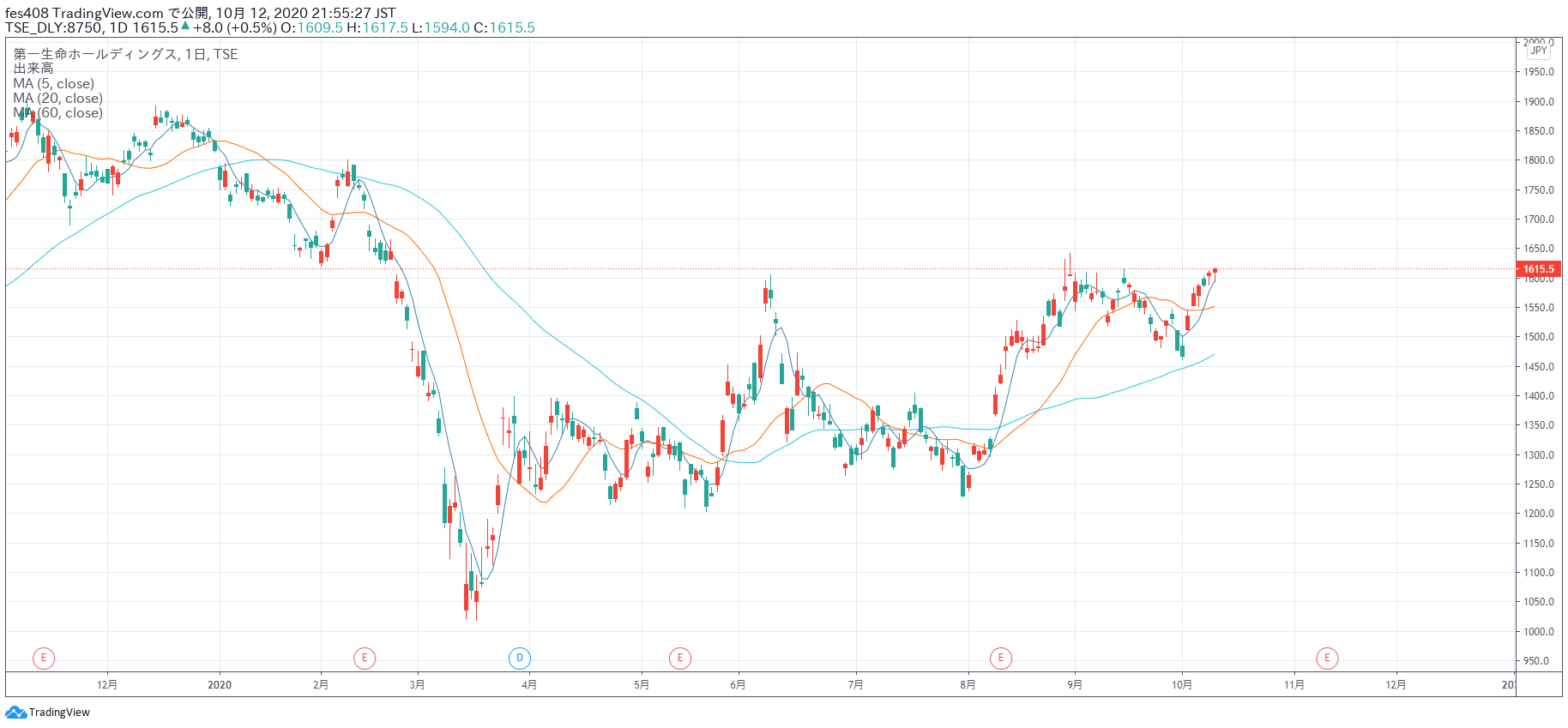1568x728 pixels.
Task: Click the 1000.0 price axis label
Action: click(1538, 632)
